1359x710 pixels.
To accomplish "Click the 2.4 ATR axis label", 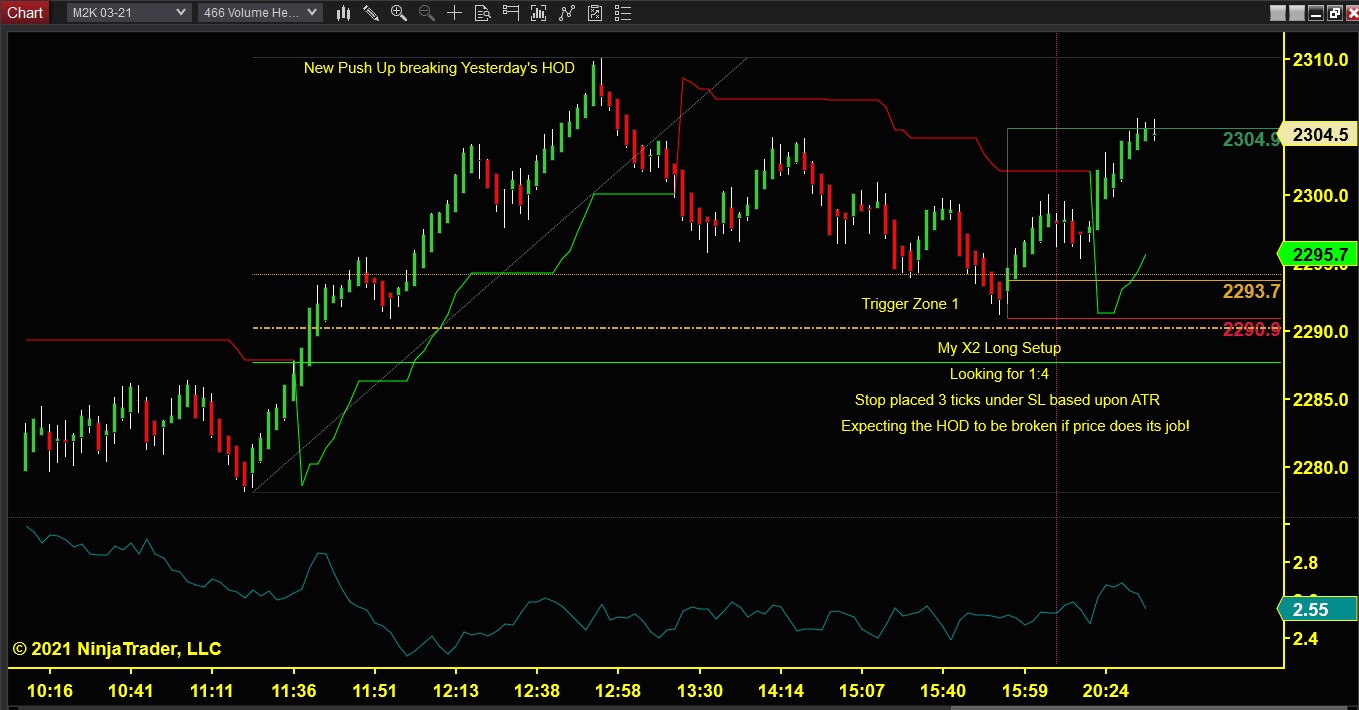I will coord(1304,638).
